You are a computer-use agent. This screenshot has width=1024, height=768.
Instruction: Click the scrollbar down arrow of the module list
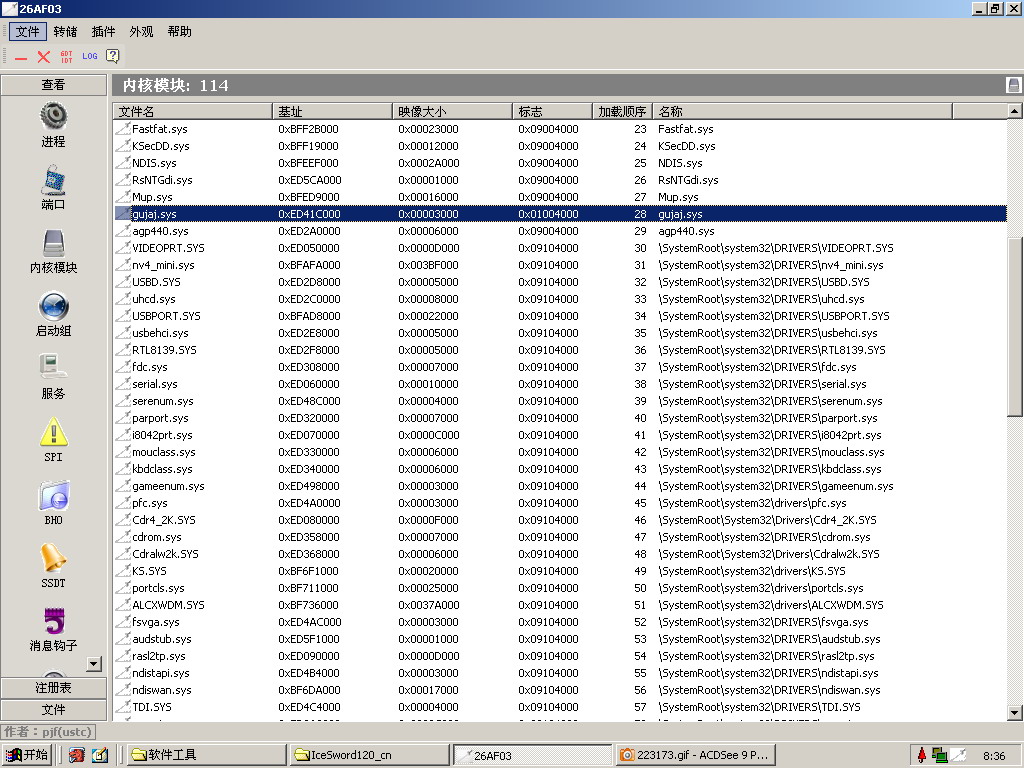click(1014, 713)
